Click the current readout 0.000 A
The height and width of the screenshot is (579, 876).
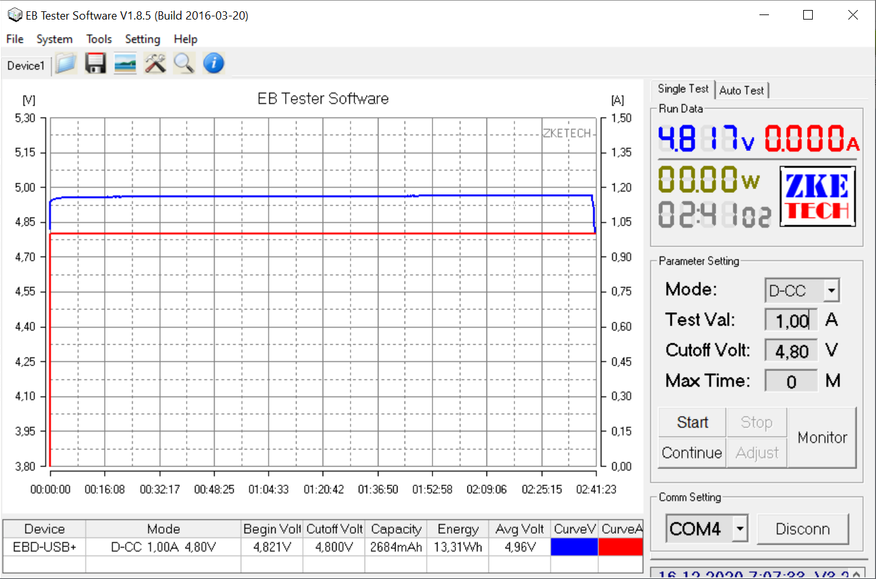[811, 139]
